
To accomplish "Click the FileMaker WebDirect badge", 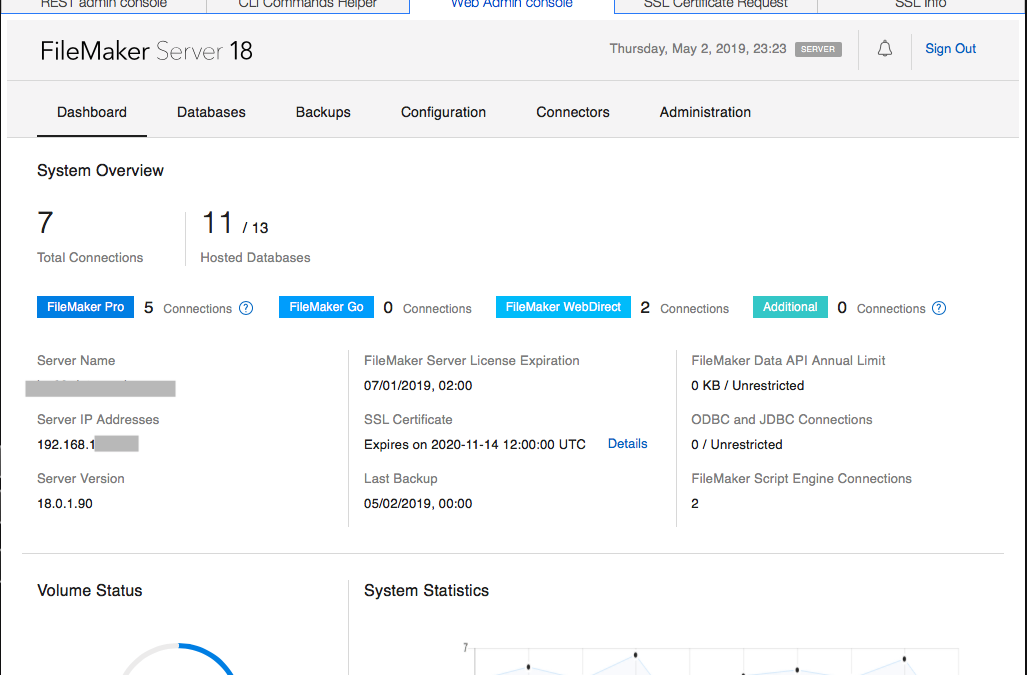I will (563, 307).
